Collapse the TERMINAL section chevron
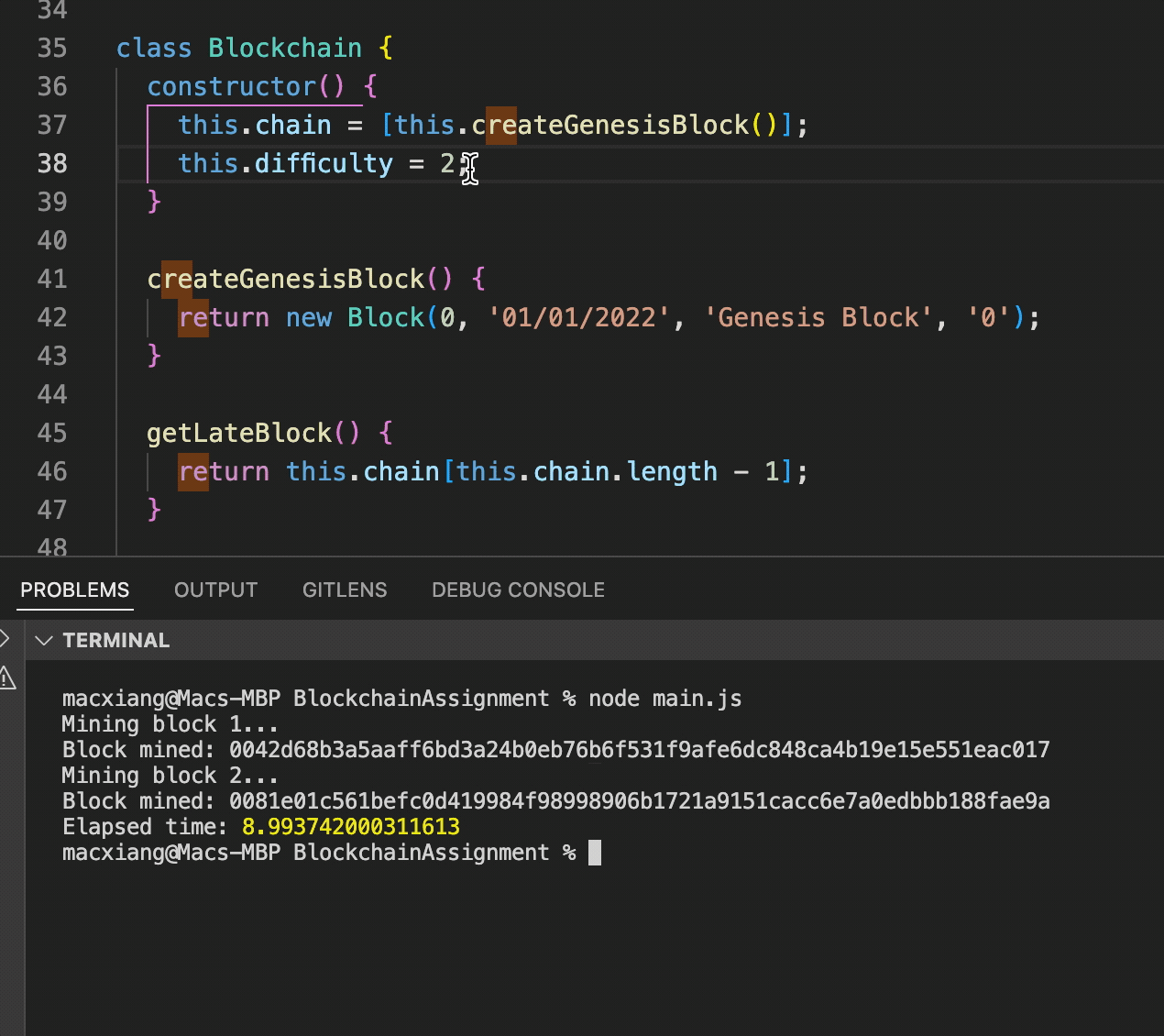Screen dimensions: 1164x1036 [x=43, y=640]
